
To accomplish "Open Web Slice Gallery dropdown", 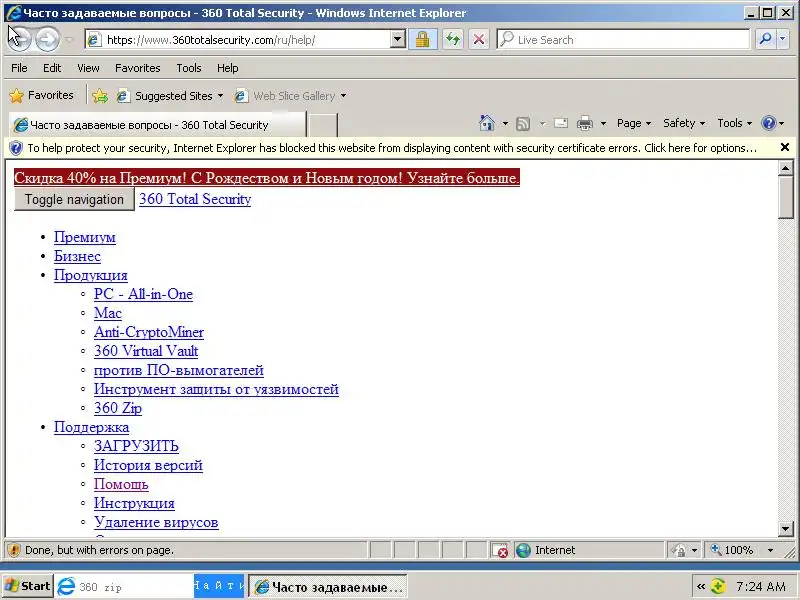I will point(290,96).
